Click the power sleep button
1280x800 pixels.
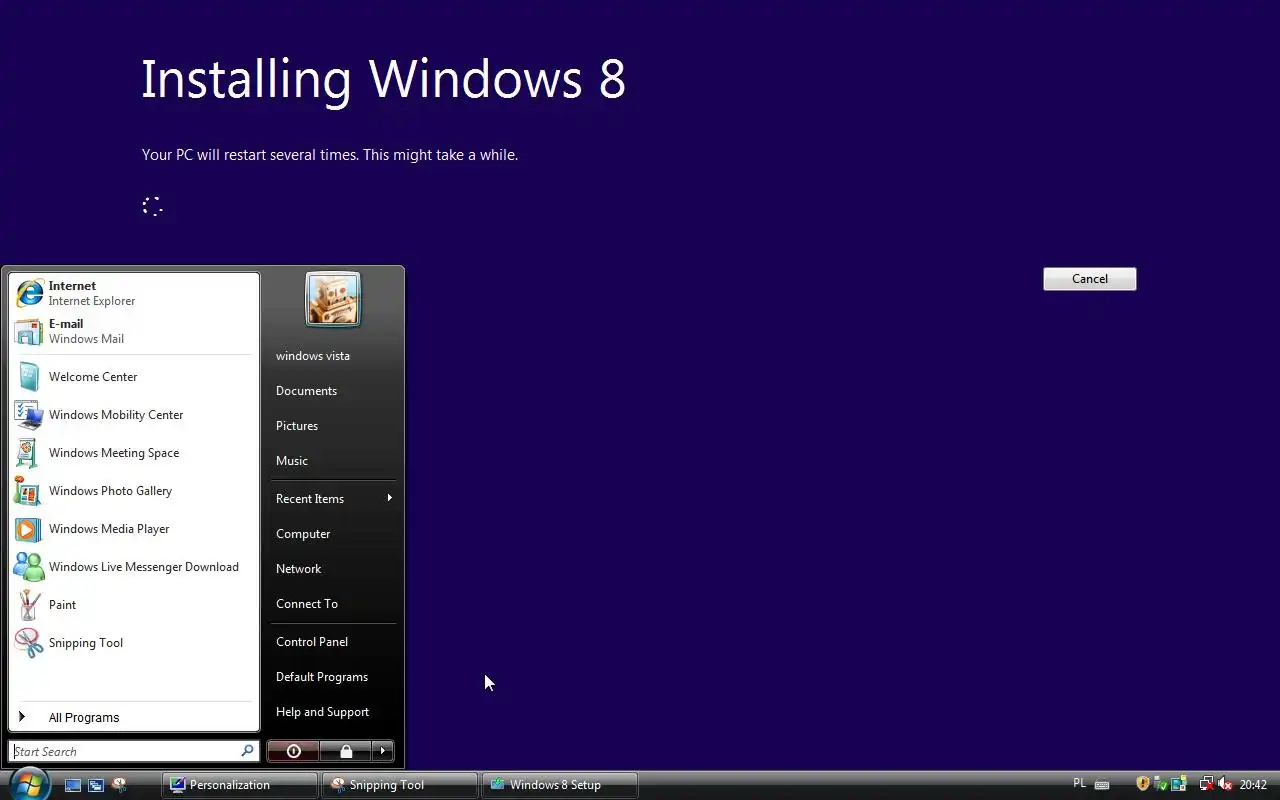[293, 751]
